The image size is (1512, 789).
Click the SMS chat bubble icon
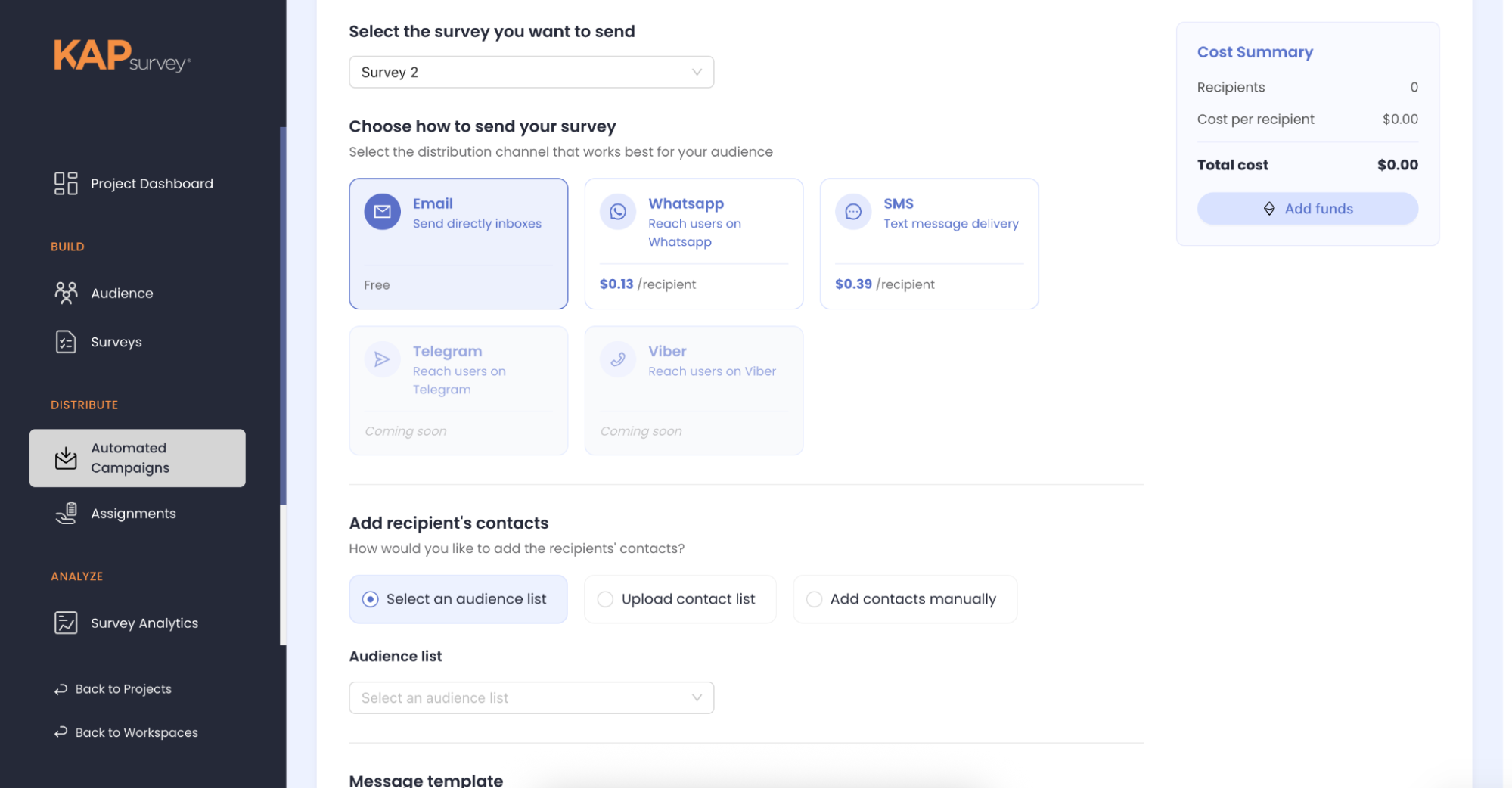[x=853, y=212]
